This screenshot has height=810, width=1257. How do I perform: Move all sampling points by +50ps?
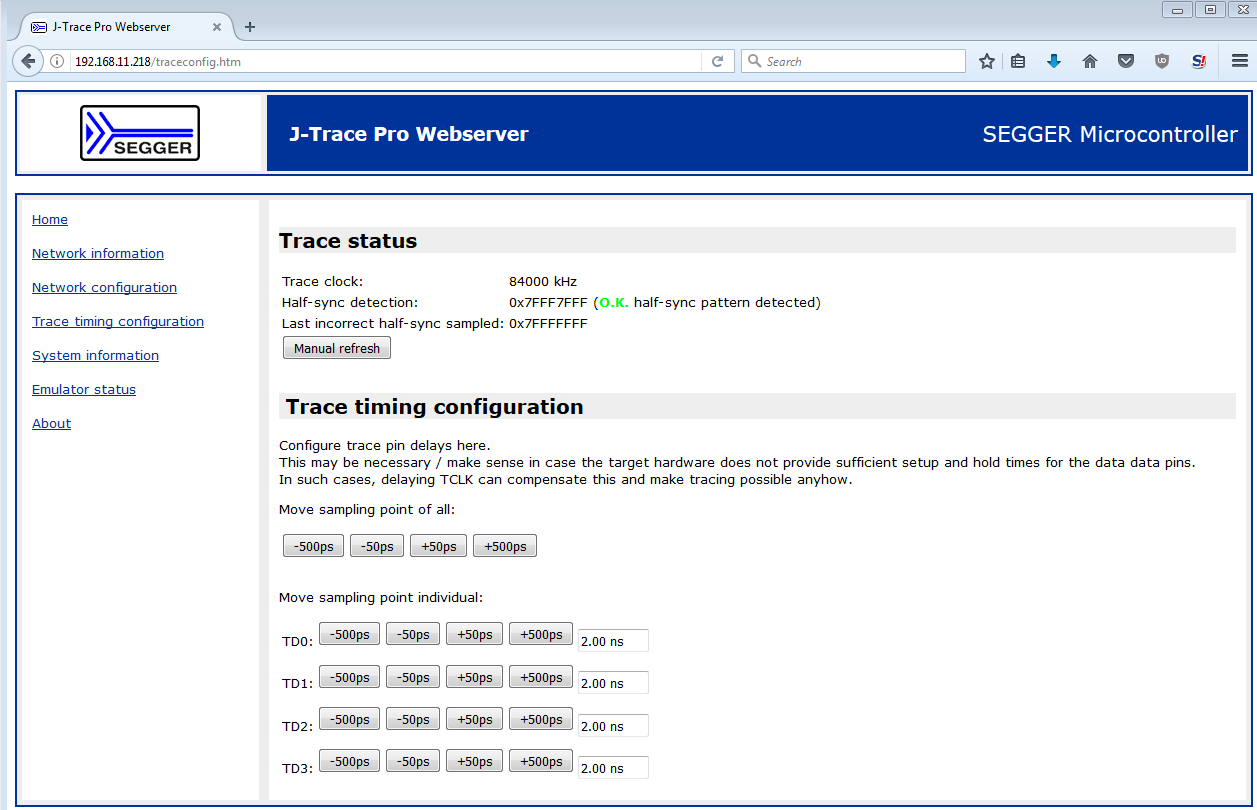coord(438,546)
